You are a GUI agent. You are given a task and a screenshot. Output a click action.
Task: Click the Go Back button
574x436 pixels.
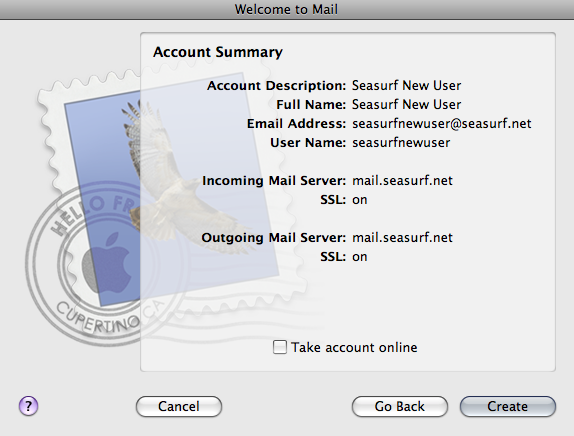coord(400,406)
